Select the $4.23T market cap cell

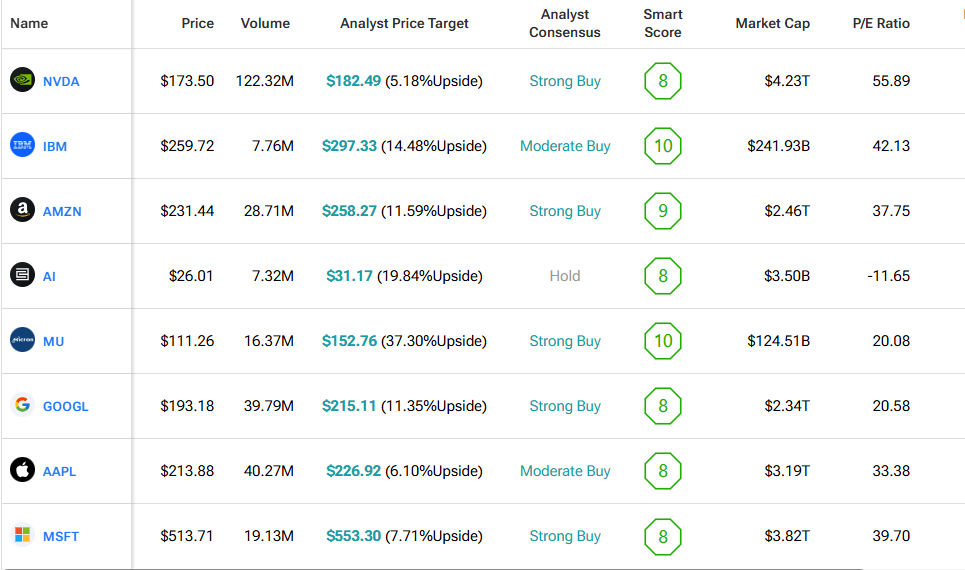[787, 81]
